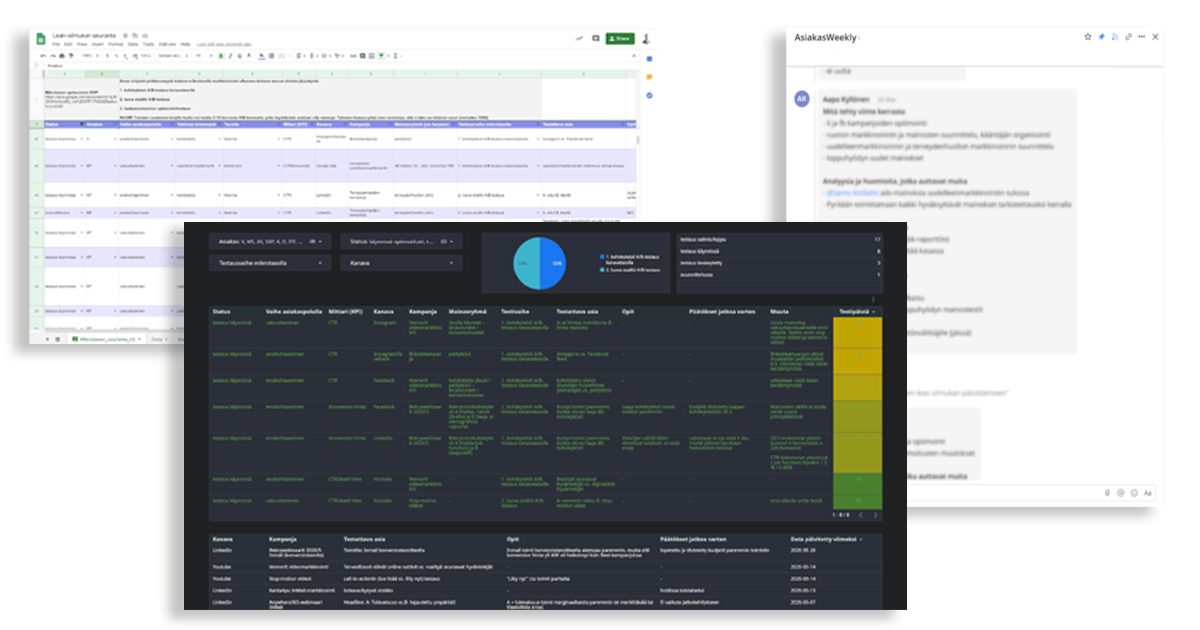Click the Google Sheets home logo
This screenshot has height=630, width=1200.
pos(41,39)
